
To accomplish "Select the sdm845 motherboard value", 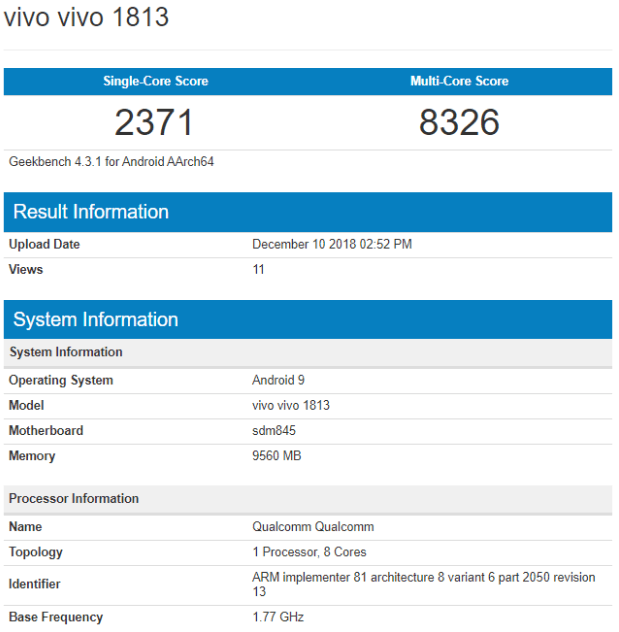I will [274, 430].
